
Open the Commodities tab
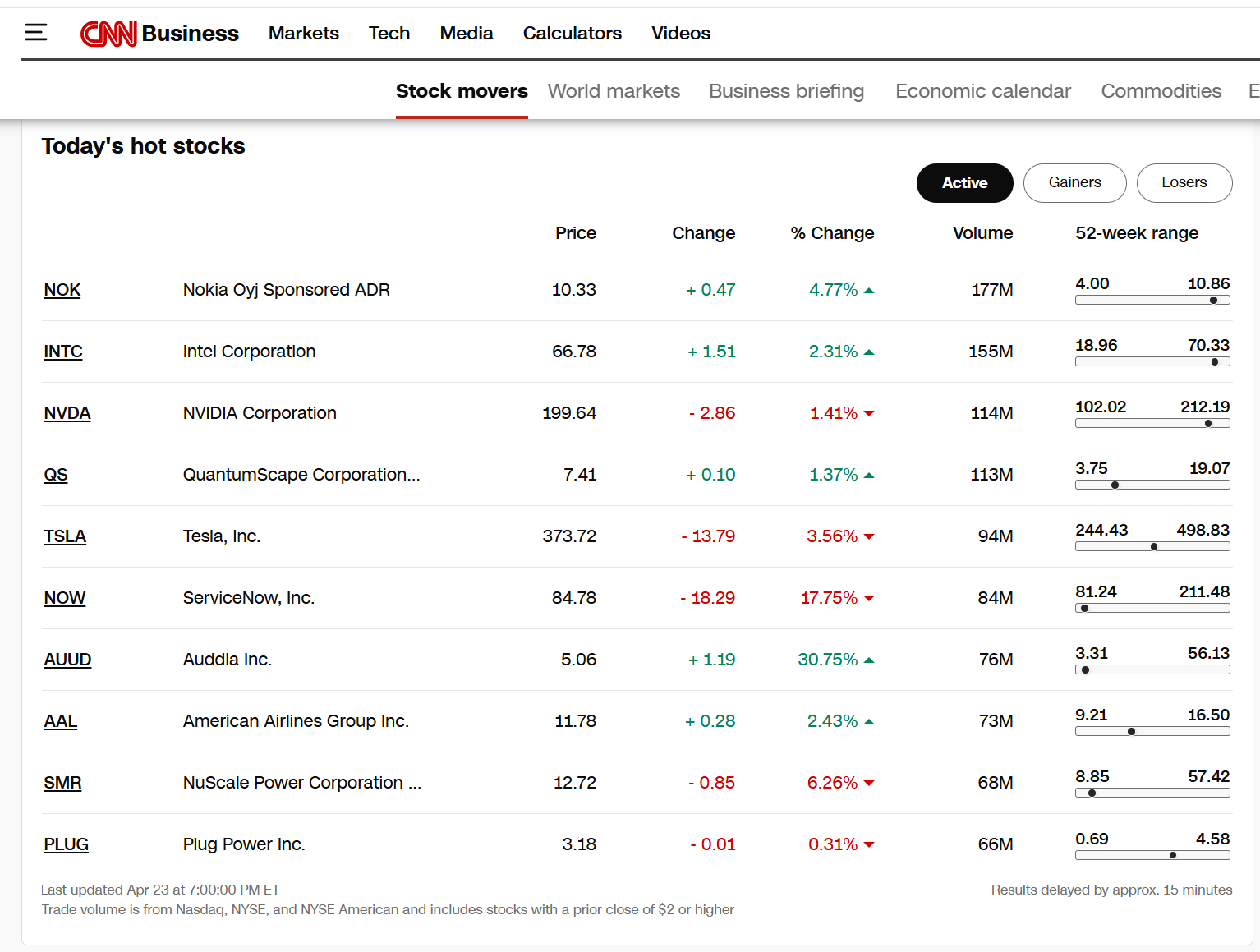pos(1161,91)
